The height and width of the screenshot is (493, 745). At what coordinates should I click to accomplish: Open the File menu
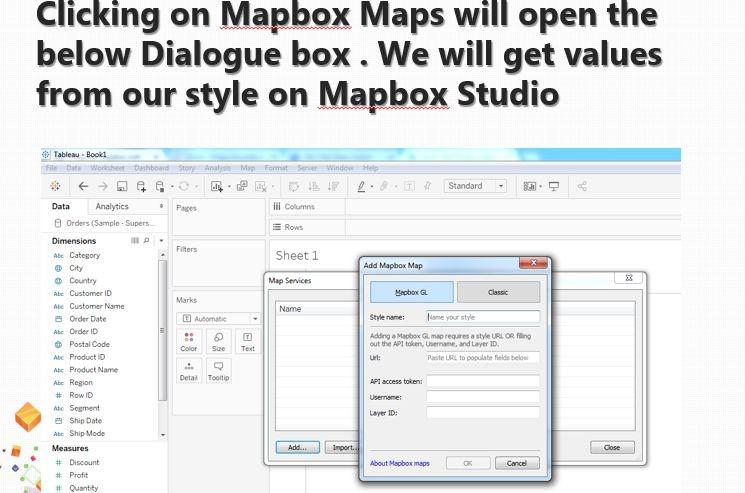point(51,168)
